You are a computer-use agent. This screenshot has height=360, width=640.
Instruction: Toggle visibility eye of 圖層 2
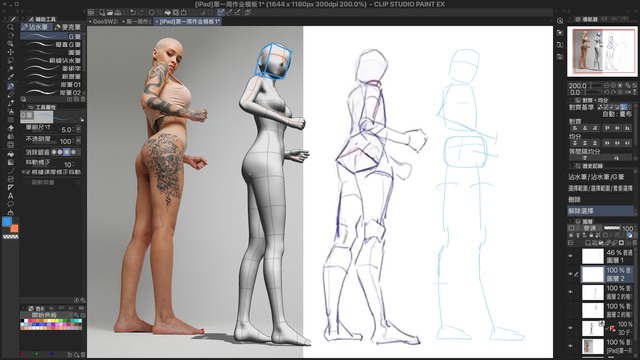571,274
